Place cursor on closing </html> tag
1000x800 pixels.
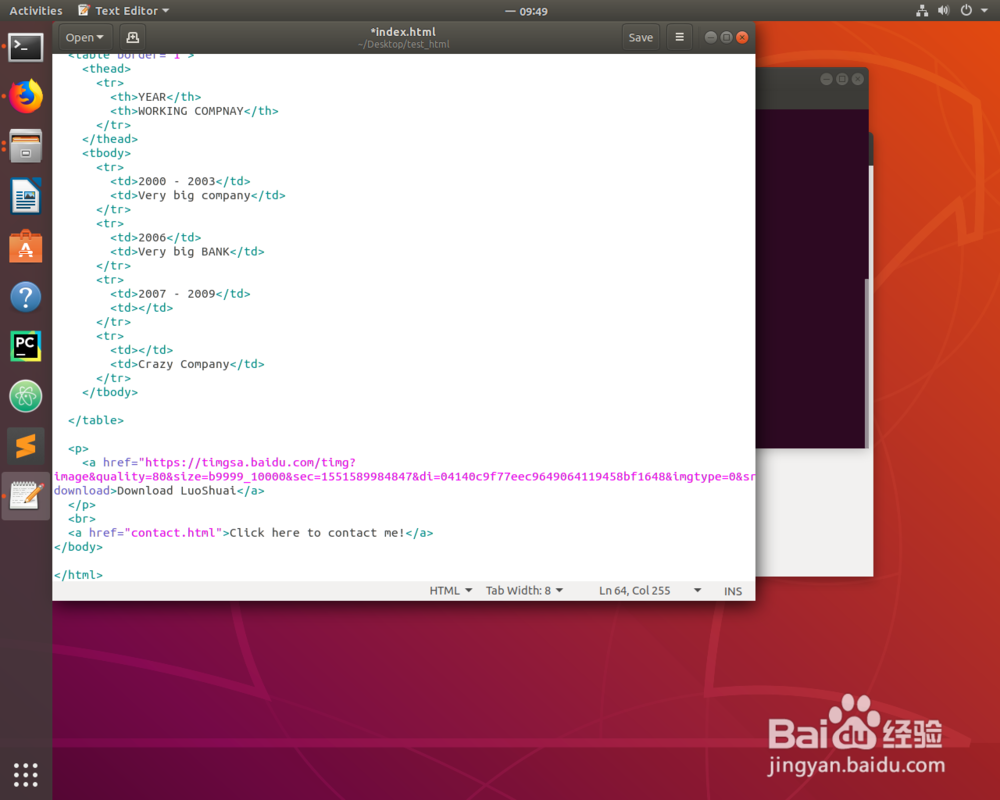(x=78, y=575)
